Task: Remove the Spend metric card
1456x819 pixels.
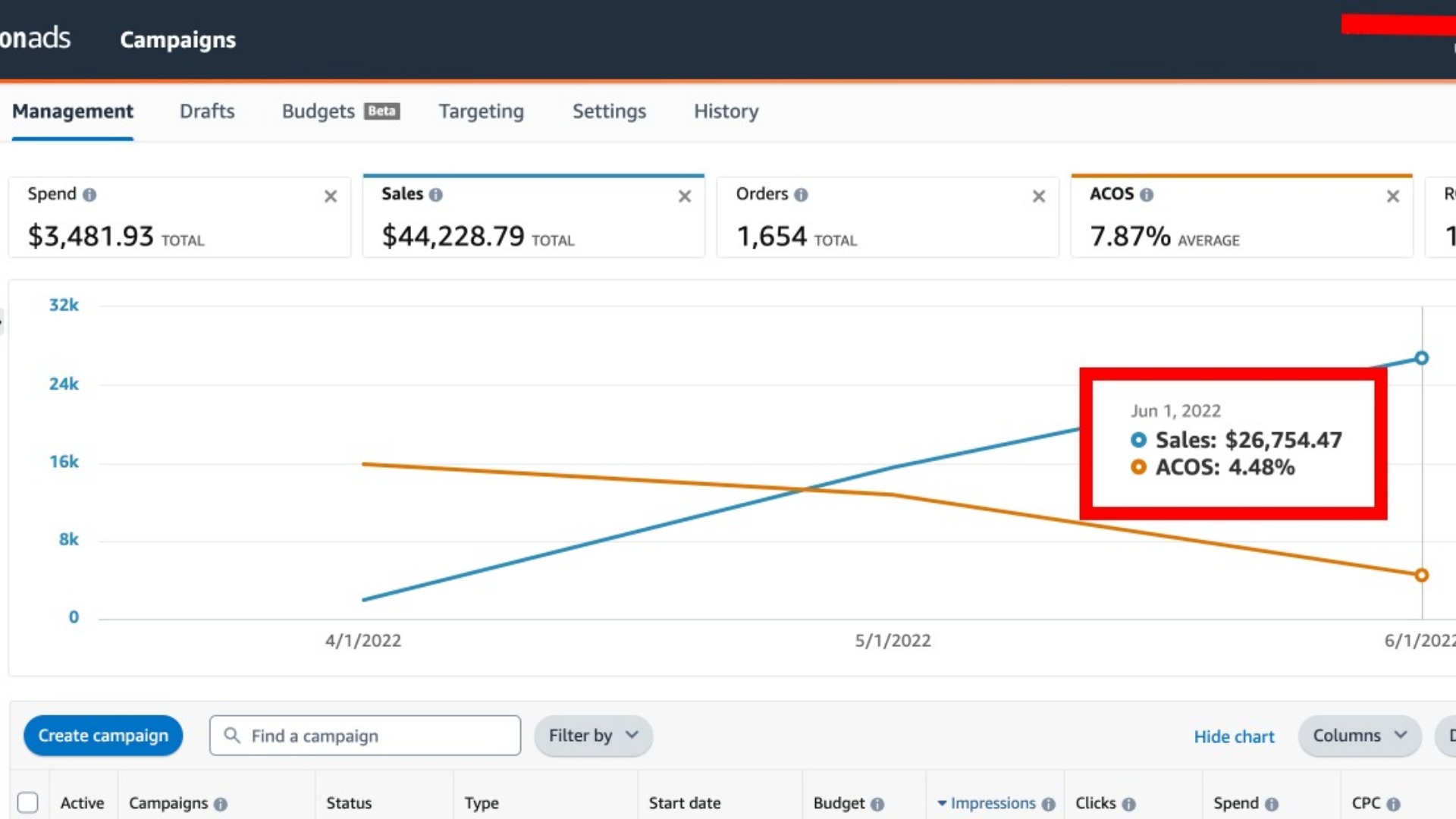Action: click(331, 196)
